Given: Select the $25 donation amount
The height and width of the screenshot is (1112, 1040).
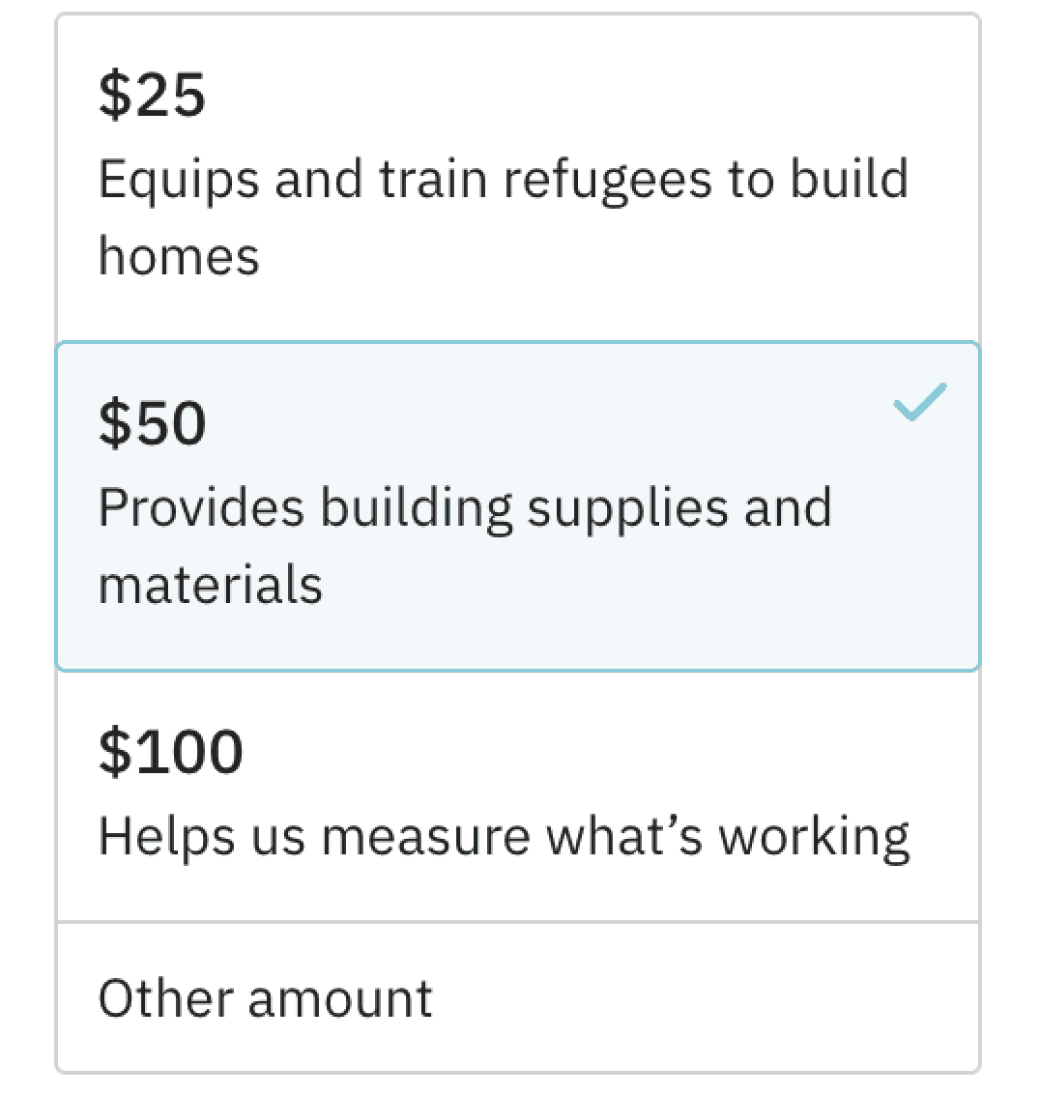Looking at the screenshot, I should coord(518,178).
